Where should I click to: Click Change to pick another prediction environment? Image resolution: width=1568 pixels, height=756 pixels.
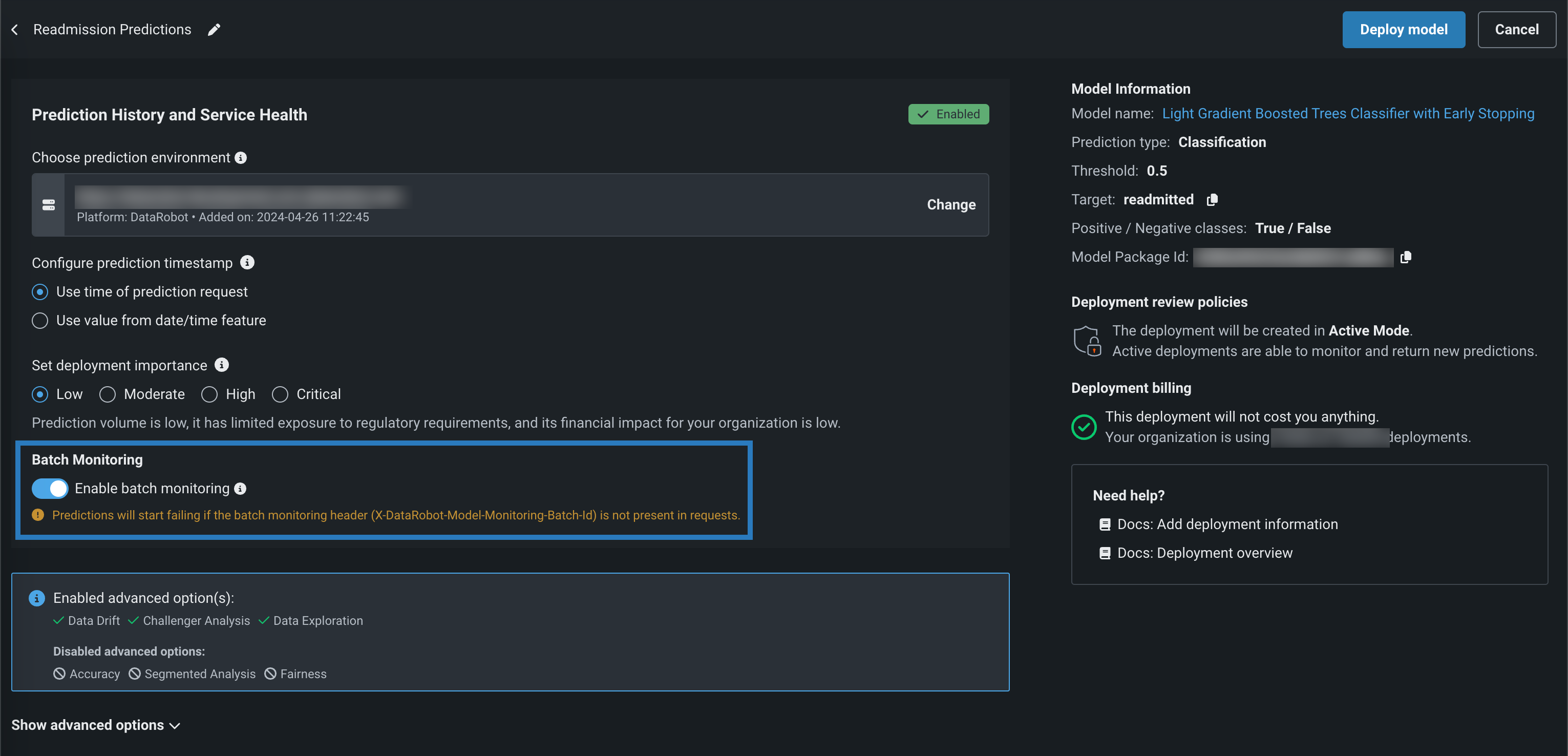pos(951,205)
